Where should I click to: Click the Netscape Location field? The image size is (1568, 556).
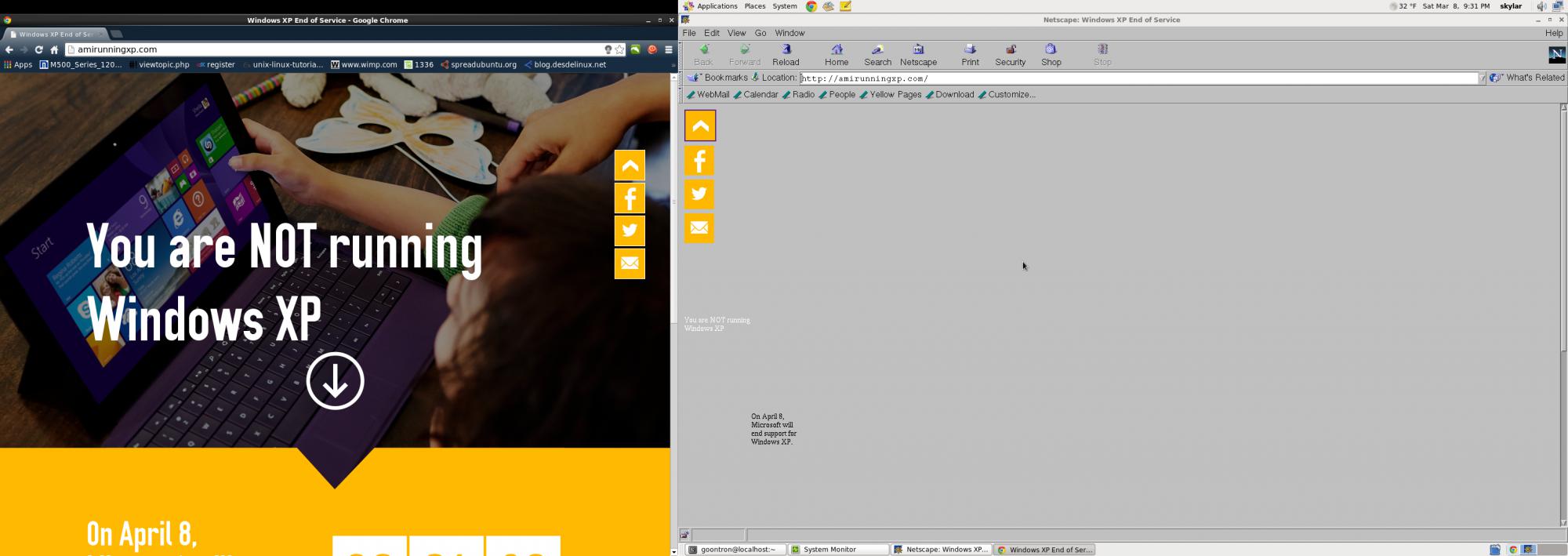pos(1138,78)
